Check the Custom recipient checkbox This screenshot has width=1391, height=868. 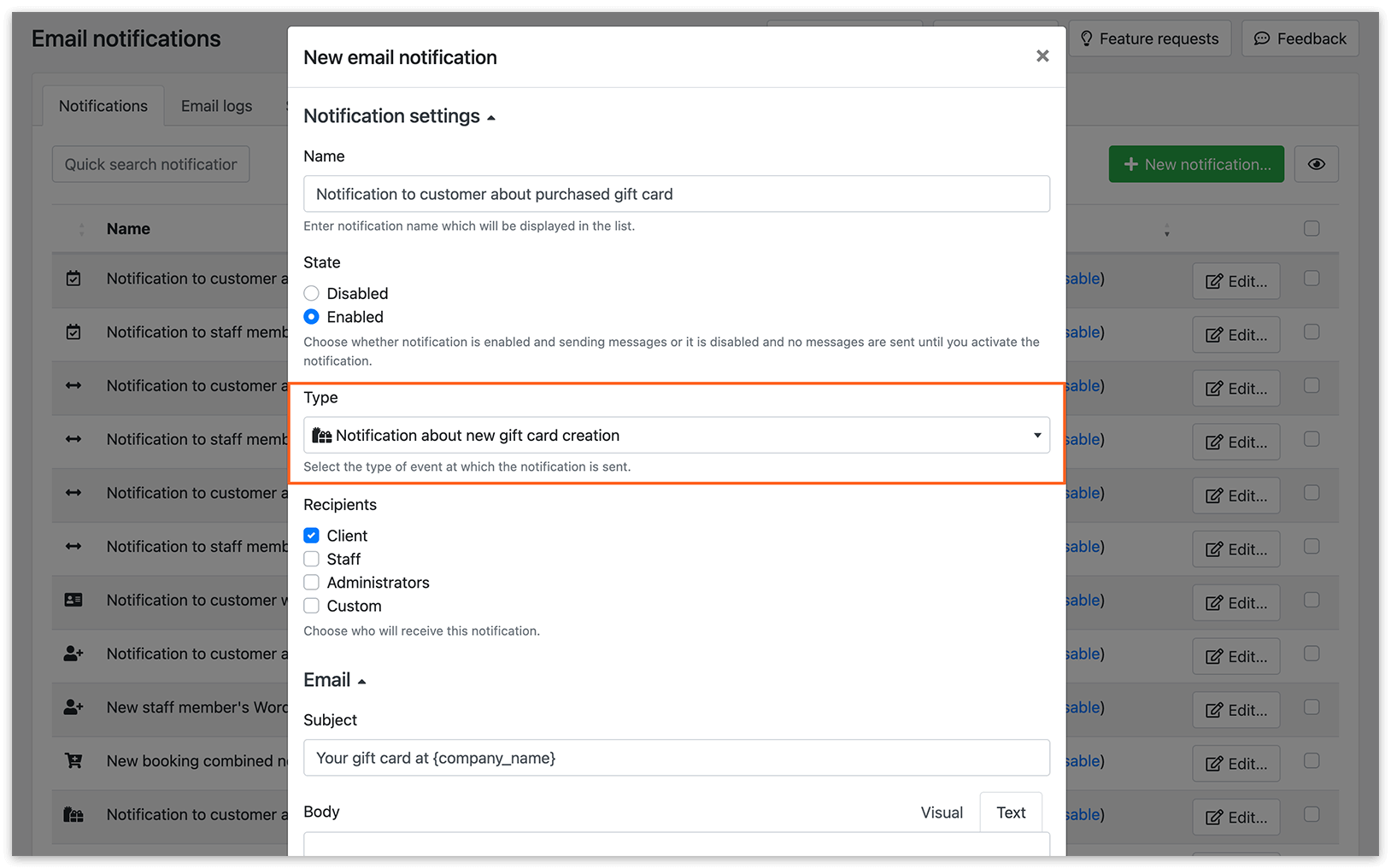(312, 606)
